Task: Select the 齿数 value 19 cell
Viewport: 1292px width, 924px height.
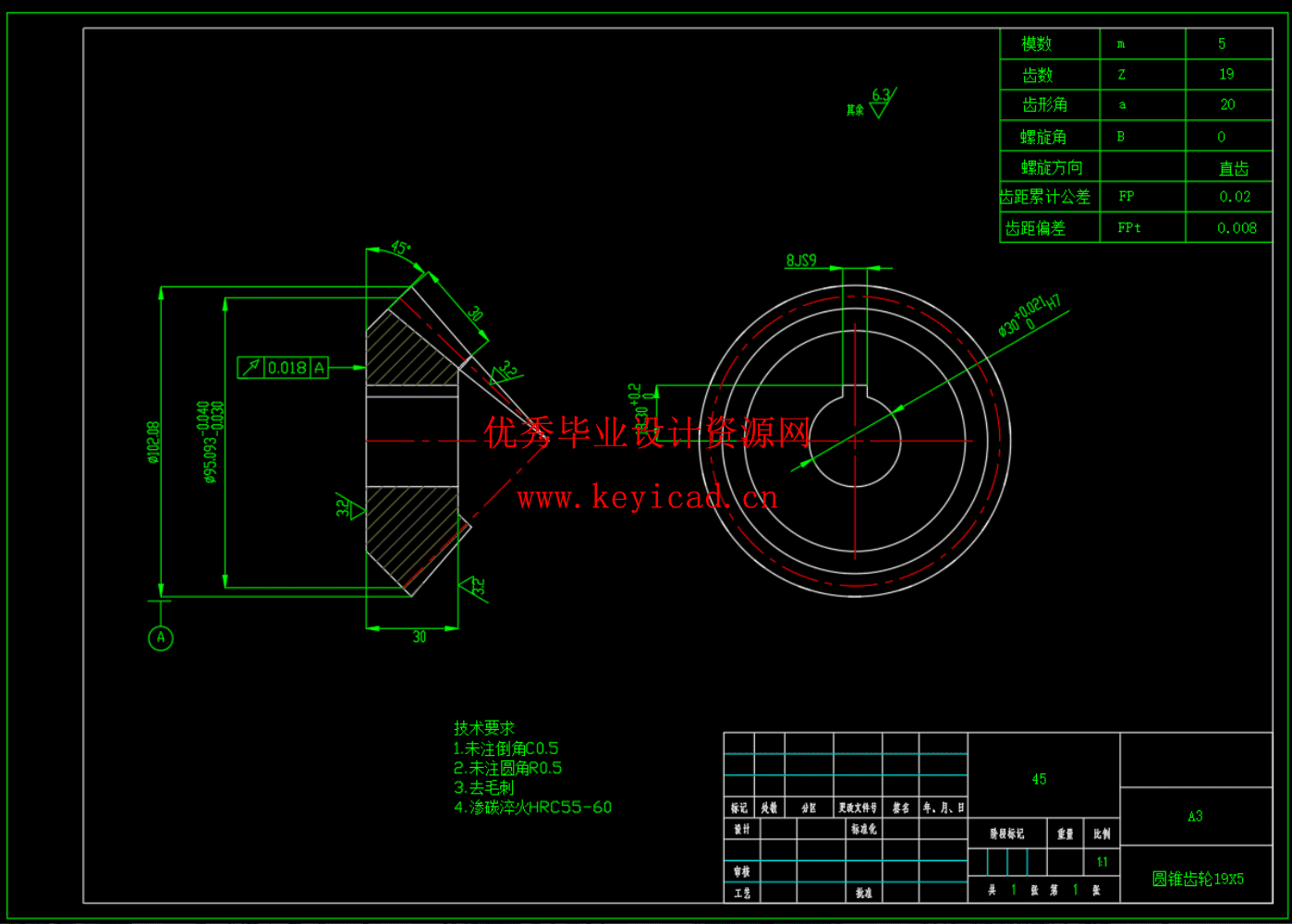Action: click(1226, 74)
